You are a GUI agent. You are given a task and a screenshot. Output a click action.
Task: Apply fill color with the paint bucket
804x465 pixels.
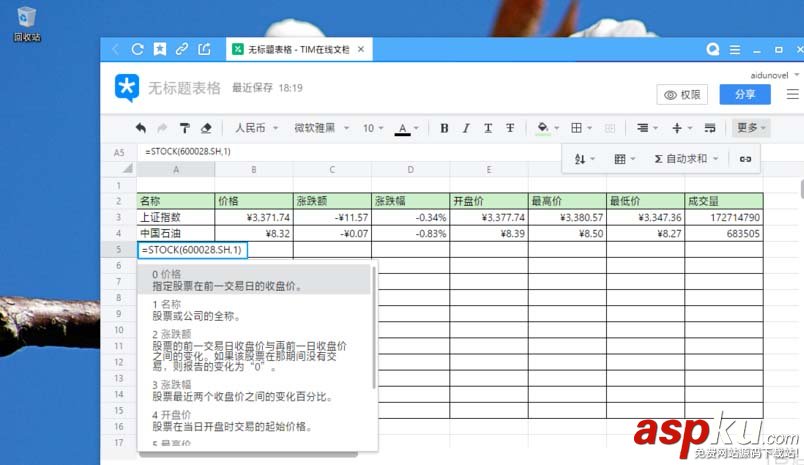[x=542, y=128]
